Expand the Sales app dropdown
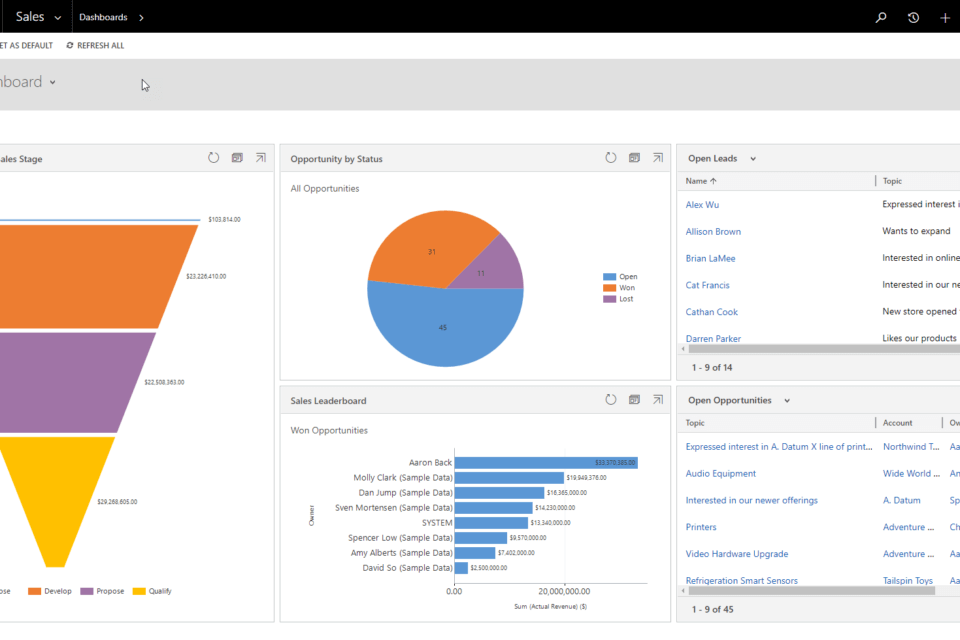This screenshot has height=640, width=960. pos(58,18)
